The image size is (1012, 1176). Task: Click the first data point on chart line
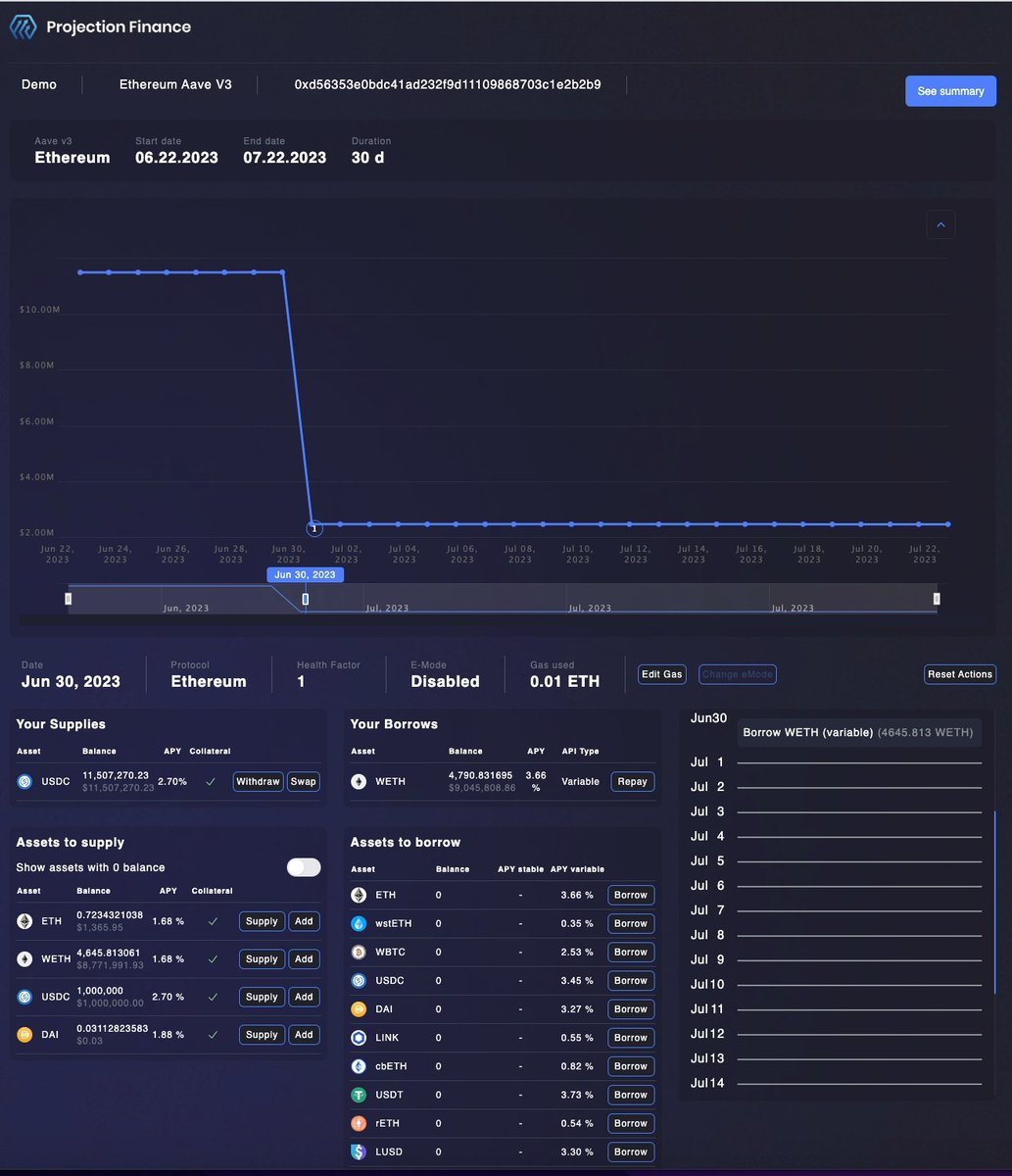(80, 271)
